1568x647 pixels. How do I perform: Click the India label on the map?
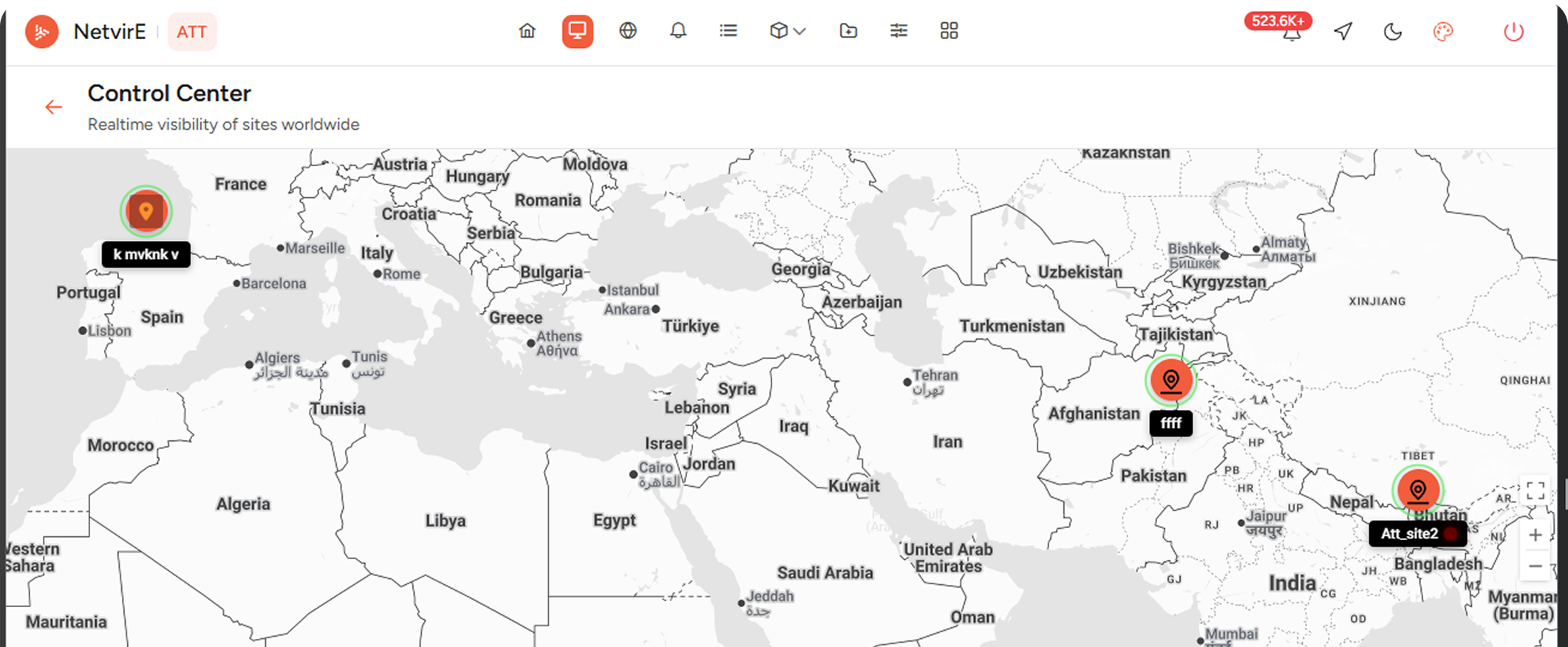tap(1292, 583)
